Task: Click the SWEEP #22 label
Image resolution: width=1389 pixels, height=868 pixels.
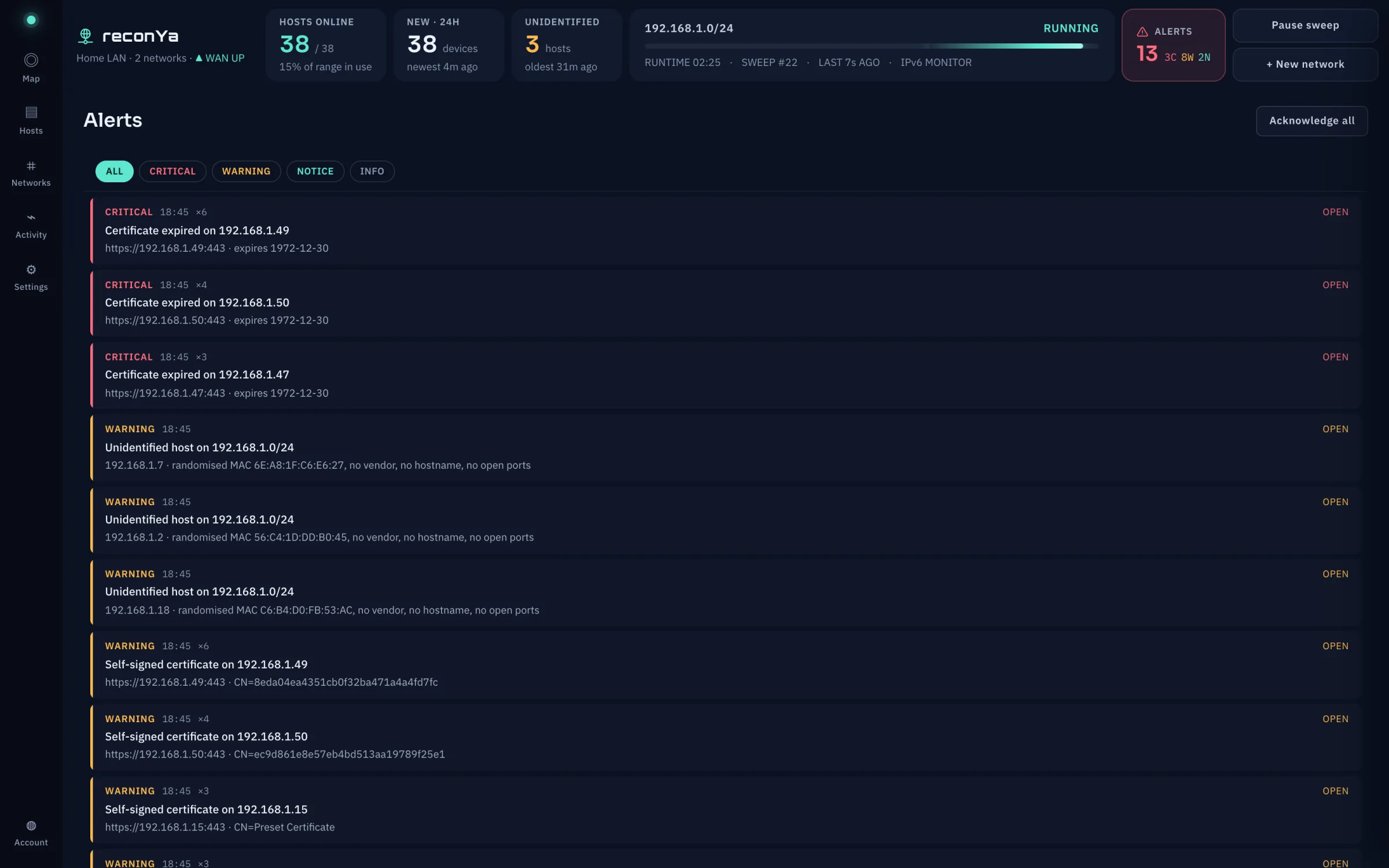Action: [769, 62]
